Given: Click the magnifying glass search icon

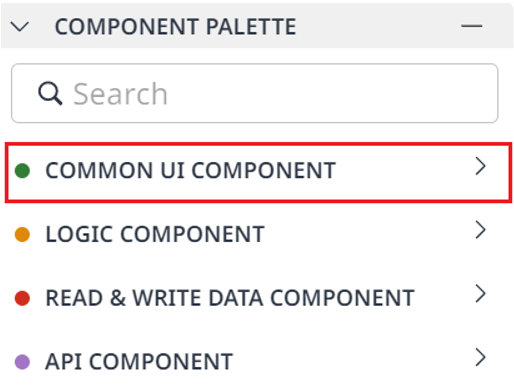Looking at the screenshot, I should 50,94.
